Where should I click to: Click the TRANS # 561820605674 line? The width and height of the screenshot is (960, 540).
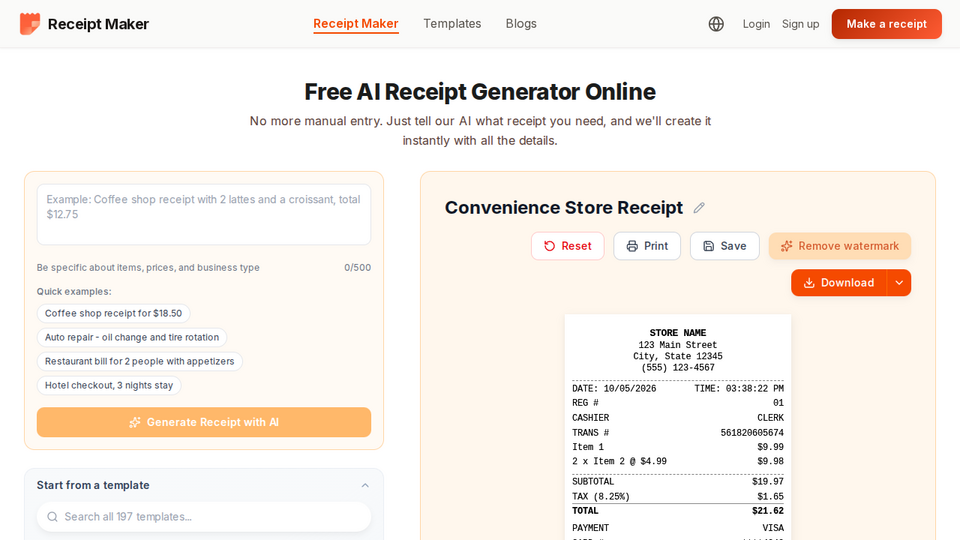point(678,433)
